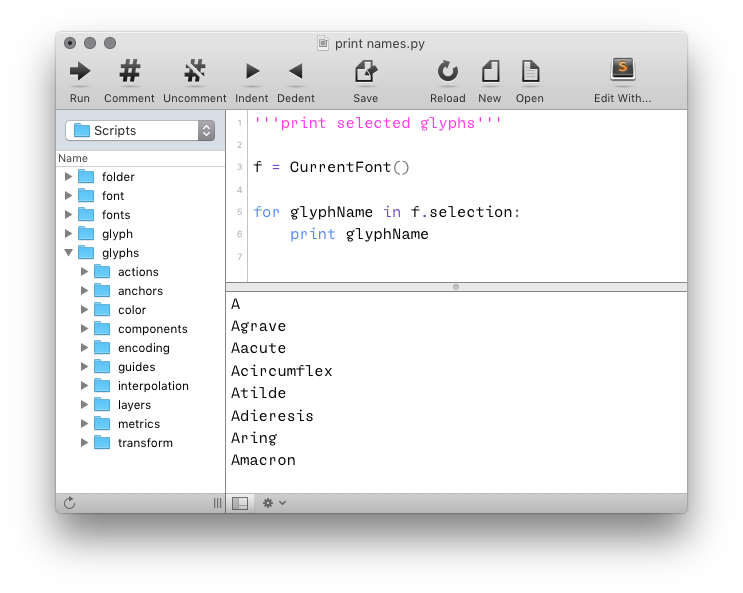
Task: Click the 'print glyphName' code line
Action: pos(359,234)
